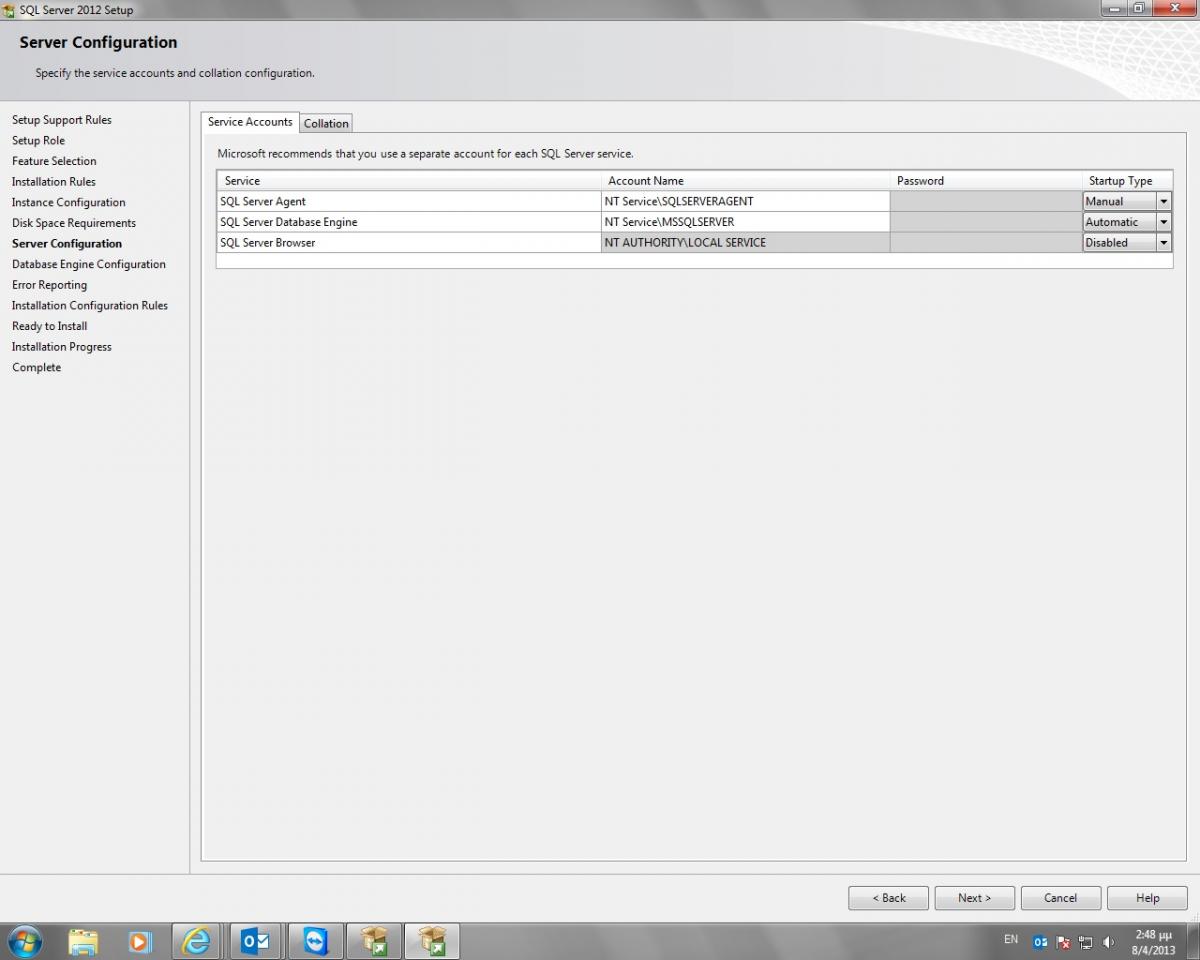Image resolution: width=1200 pixels, height=960 pixels.
Task: Click the EN language indicator
Action: [x=1011, y=940]
